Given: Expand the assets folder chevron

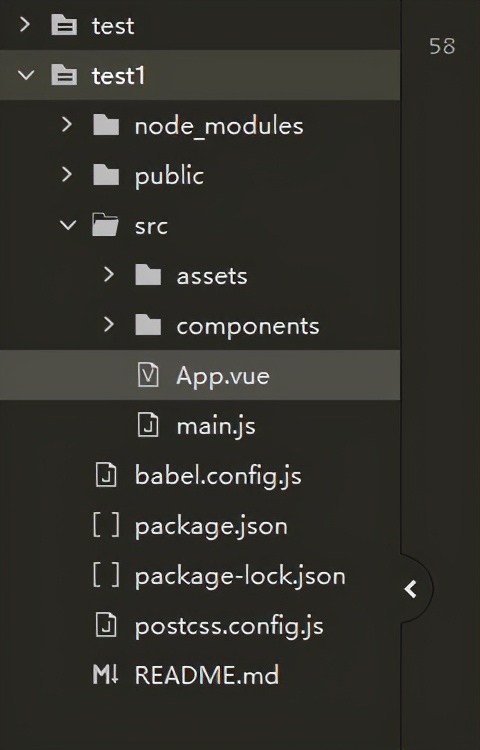Looking at the screenshot, I should [x=109, y=275].
